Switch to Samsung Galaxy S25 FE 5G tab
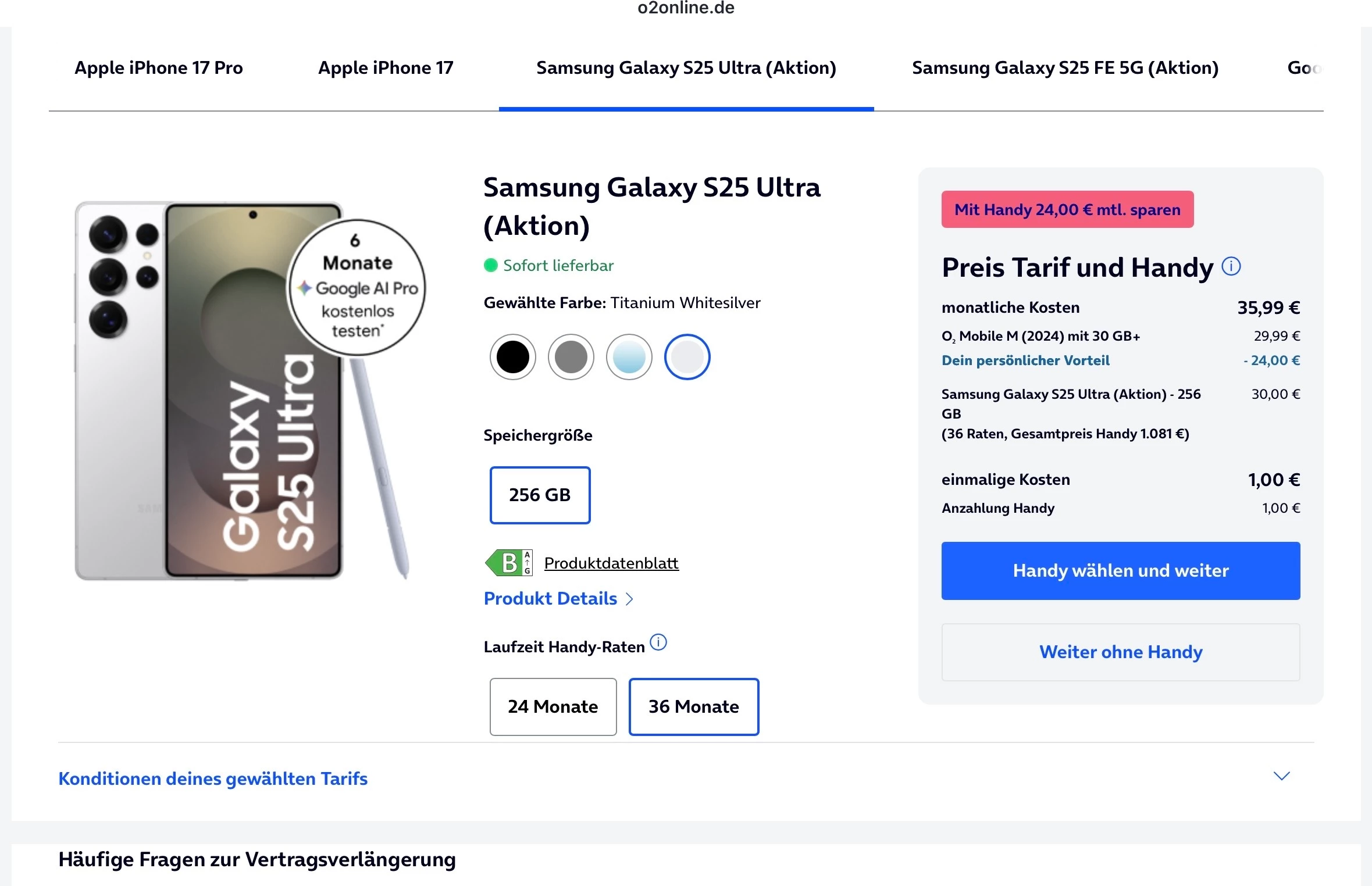The image size is (1372, 886). [x=1065, y=68]
